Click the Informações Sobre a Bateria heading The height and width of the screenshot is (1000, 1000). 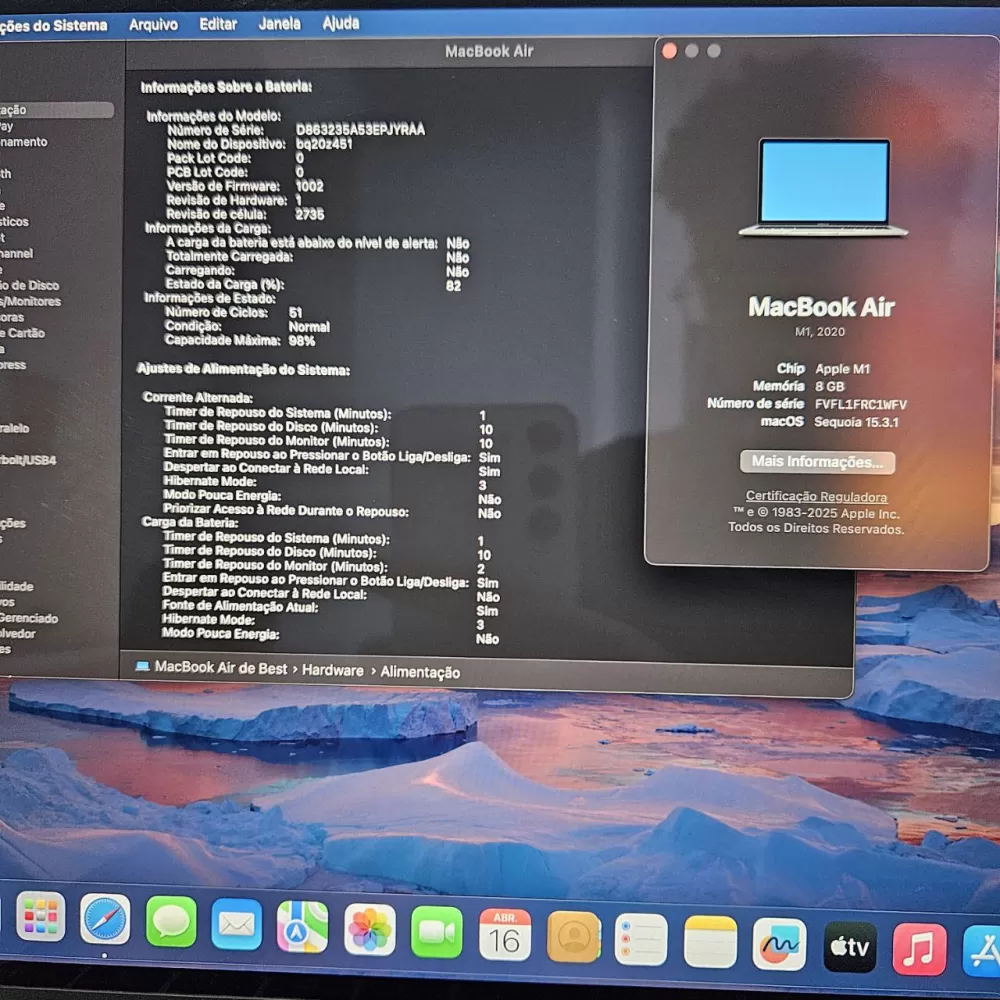[x=226, y=87]
